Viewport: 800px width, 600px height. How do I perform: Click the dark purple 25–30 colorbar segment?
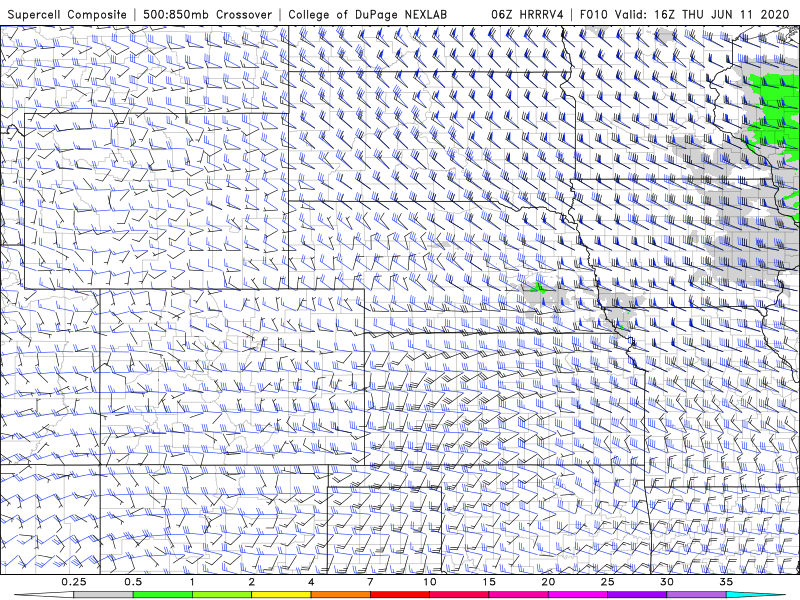(x=637, y=595)
